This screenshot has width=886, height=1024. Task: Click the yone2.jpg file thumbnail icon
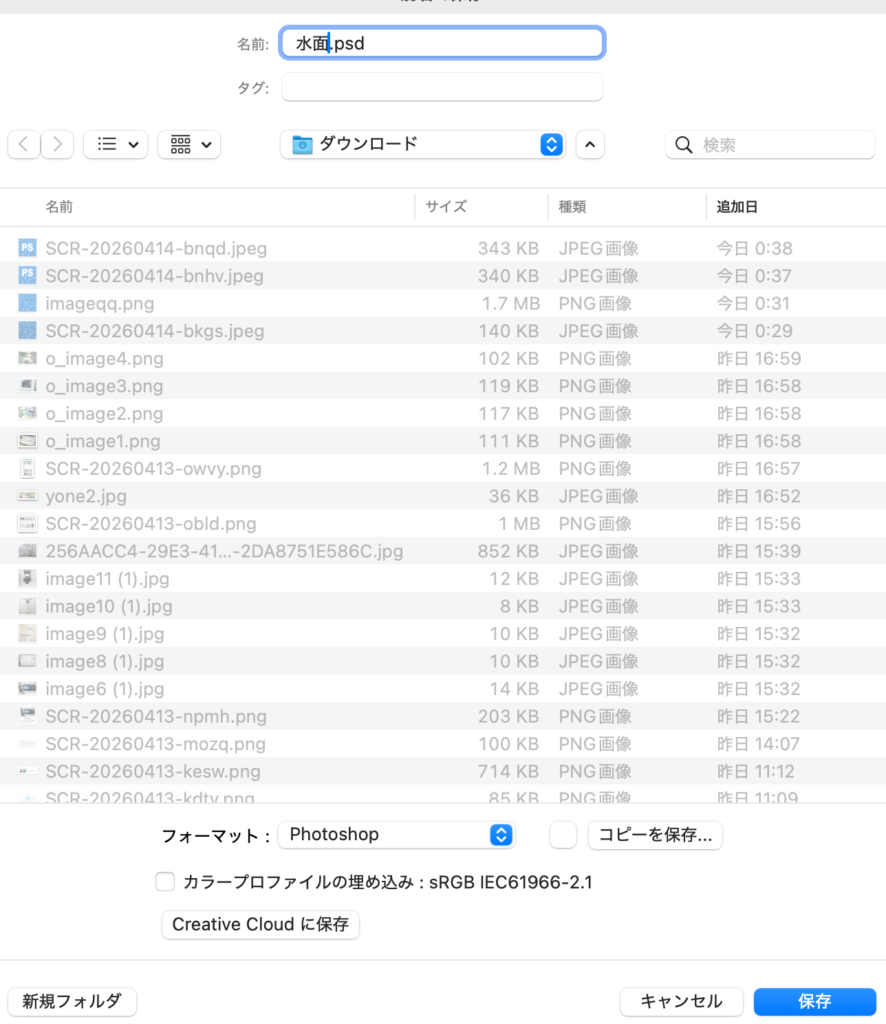click(28, 496)
